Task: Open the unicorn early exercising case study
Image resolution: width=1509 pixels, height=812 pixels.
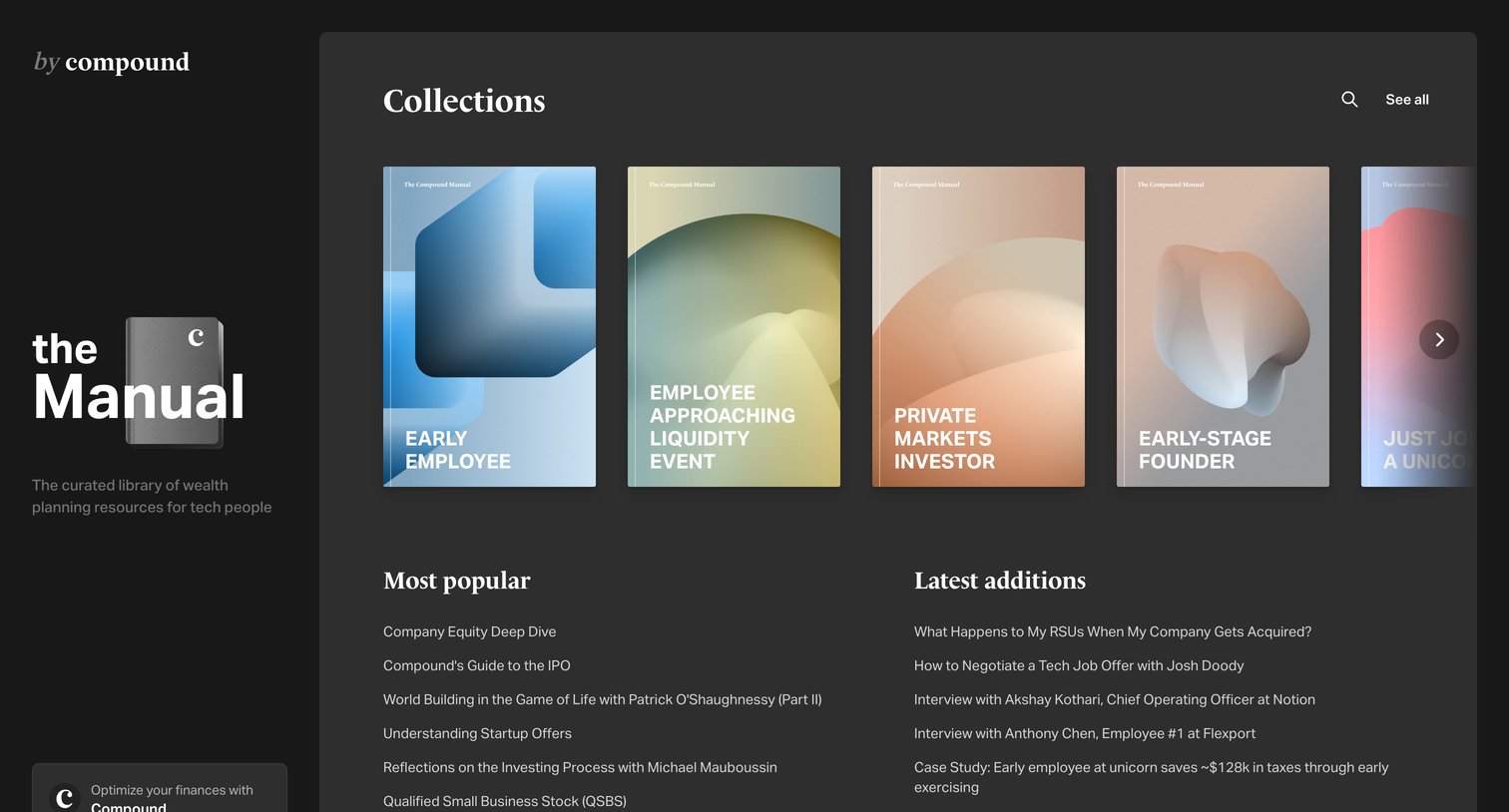Action: point(1152,777)
